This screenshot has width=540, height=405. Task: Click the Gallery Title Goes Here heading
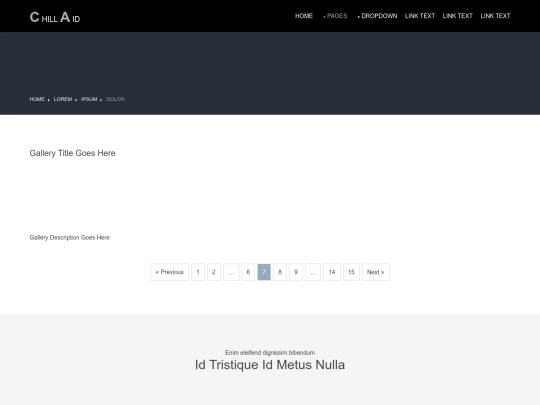[72, 153]
